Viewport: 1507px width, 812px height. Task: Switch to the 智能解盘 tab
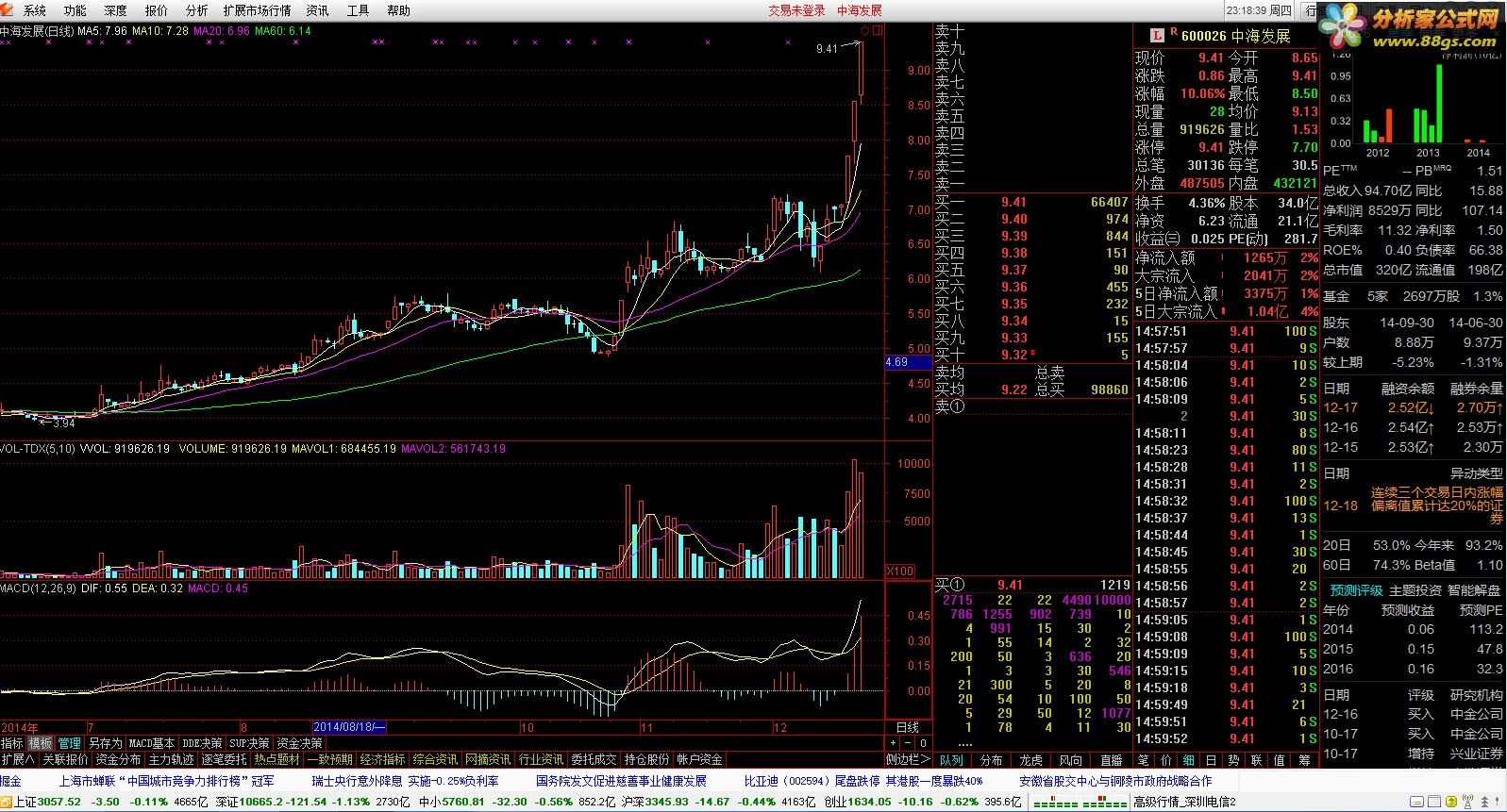(1473, 590)
